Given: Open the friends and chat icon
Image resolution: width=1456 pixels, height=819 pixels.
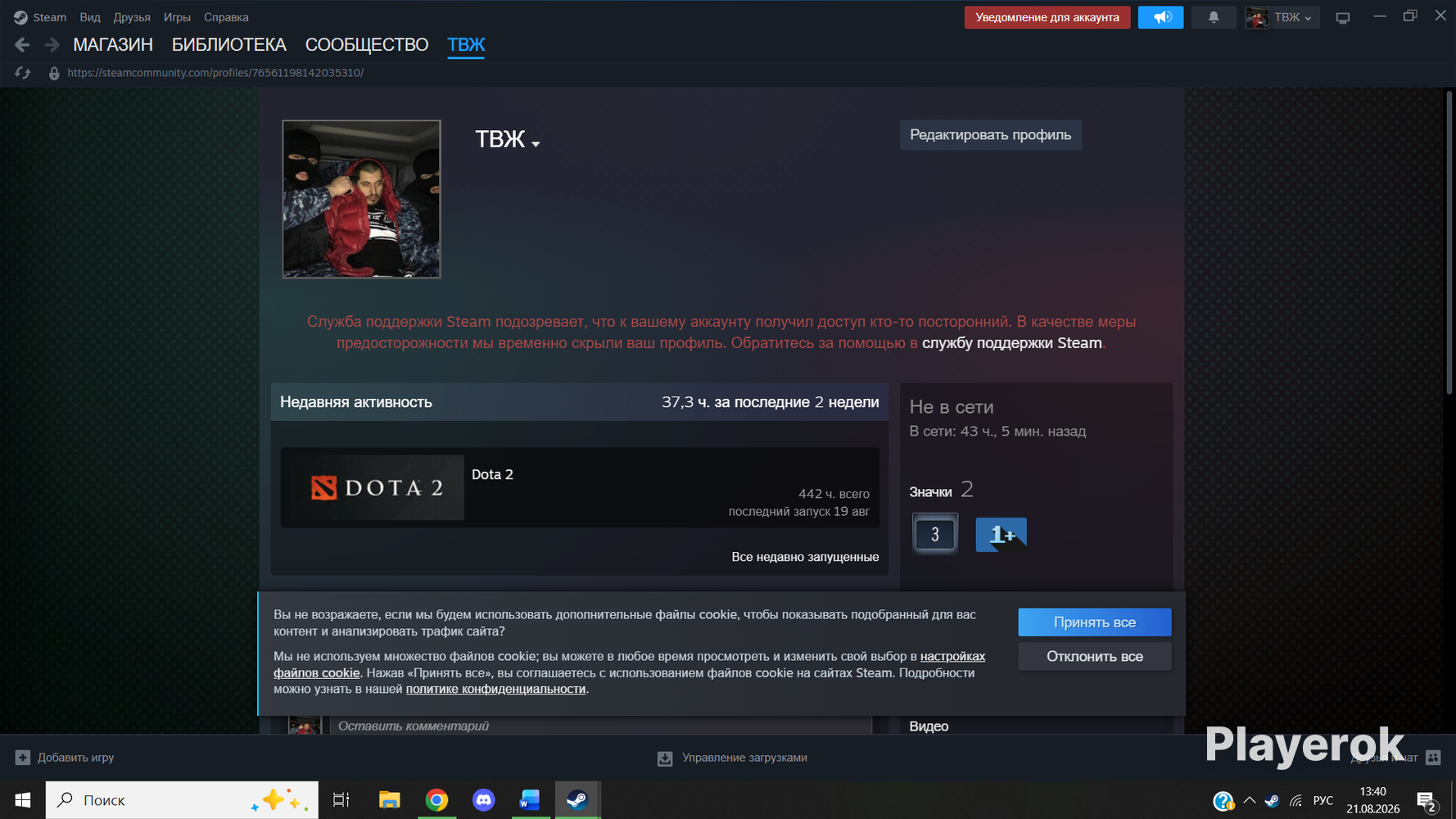Looking at the screenshot, I should 1433,758.
